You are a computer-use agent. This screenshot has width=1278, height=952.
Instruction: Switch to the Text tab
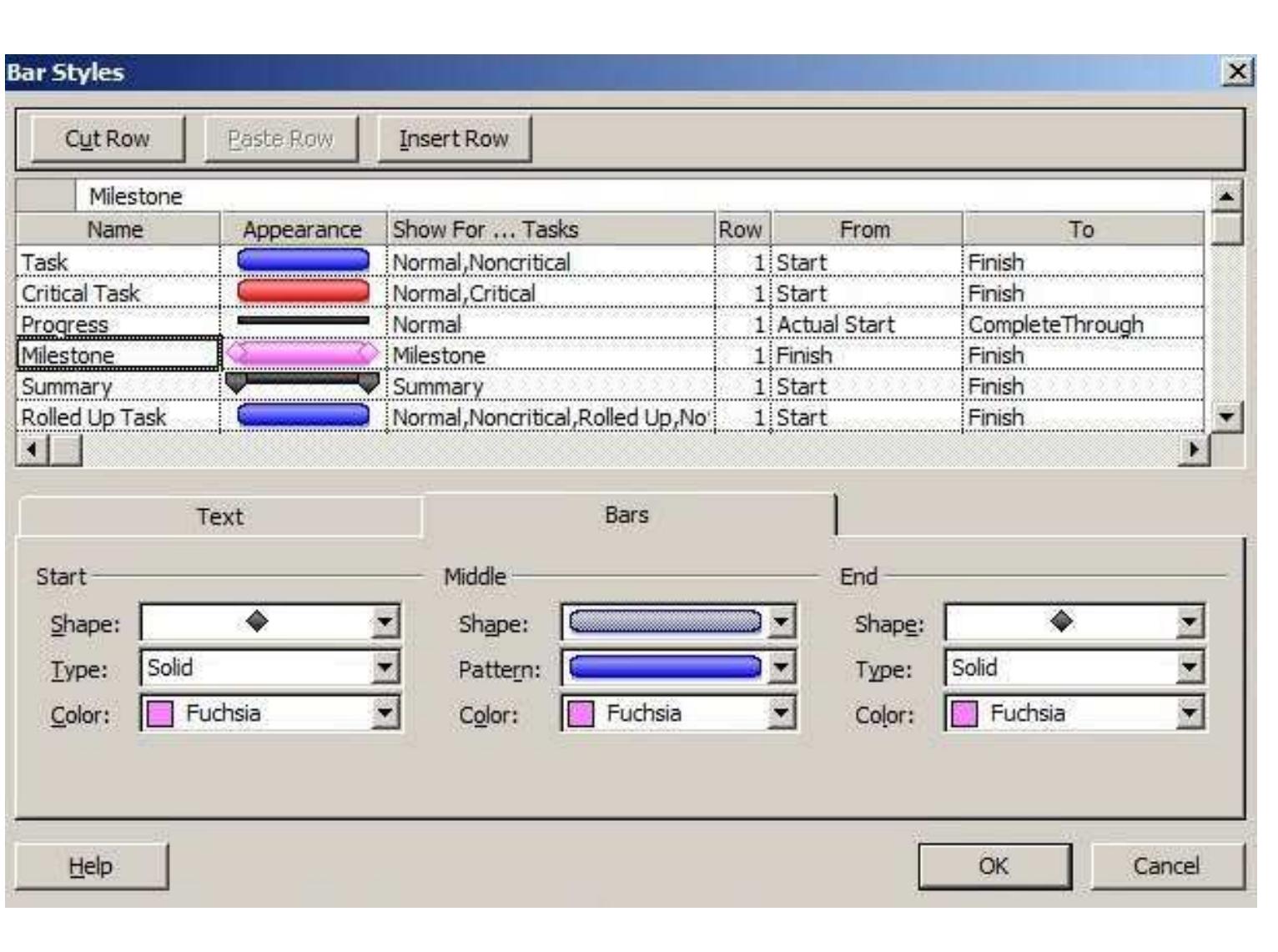coord(220,516)
